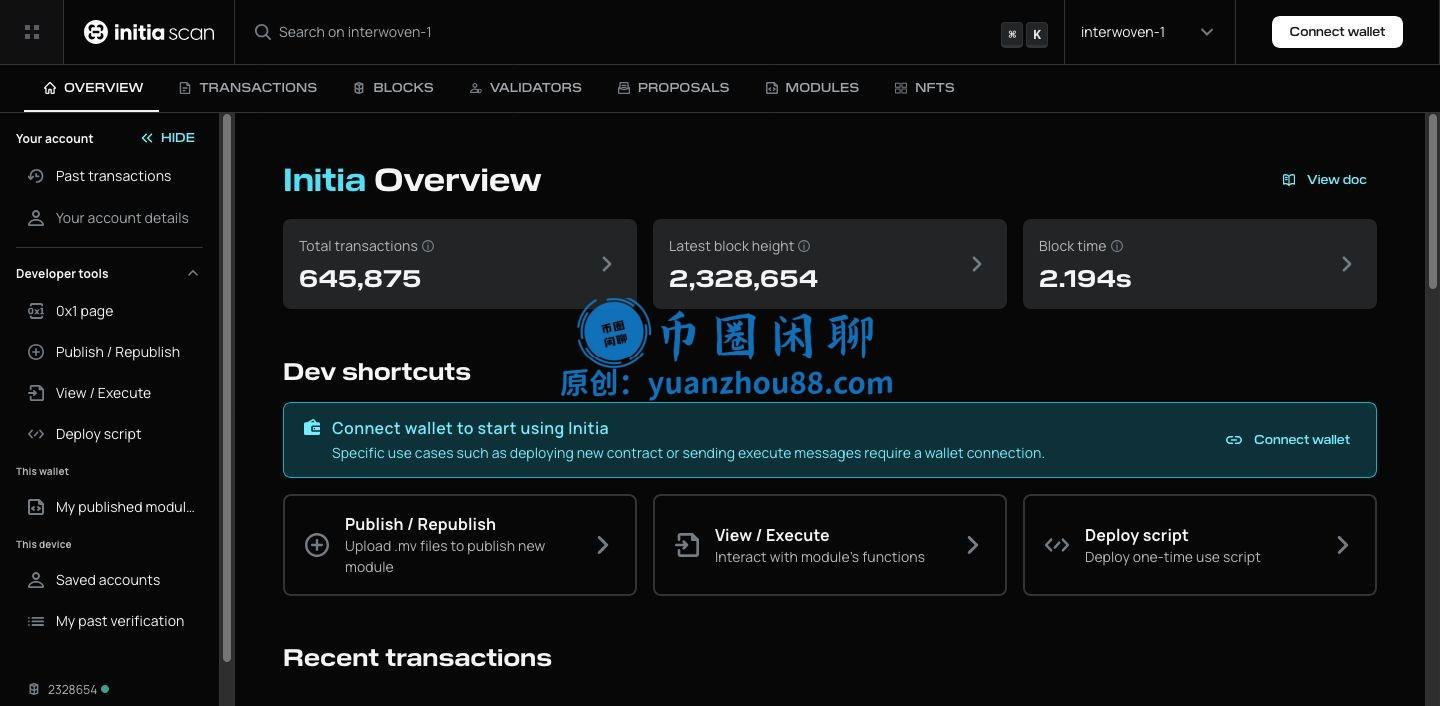Image resolution: width=1440 pixels, height=706 pixels.
Task: Open the Deploy script shortcut card
Action: [1199, 545]
